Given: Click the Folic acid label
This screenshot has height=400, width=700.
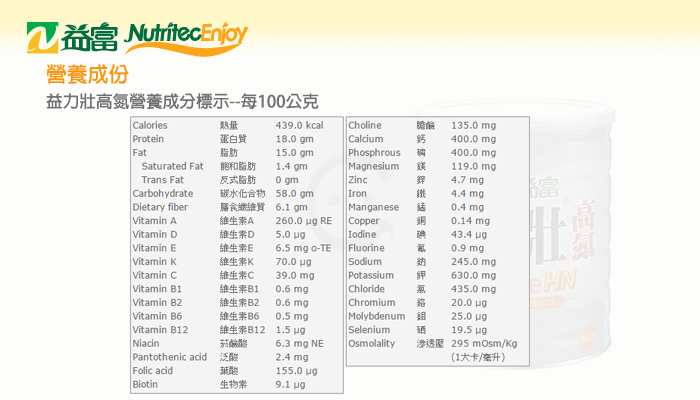Looking at the screenshot, I should coord(153,371).
